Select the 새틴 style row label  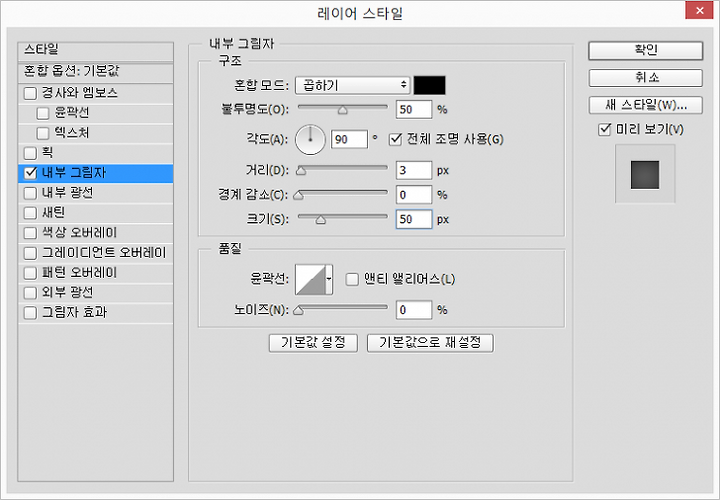pos(54,213)
